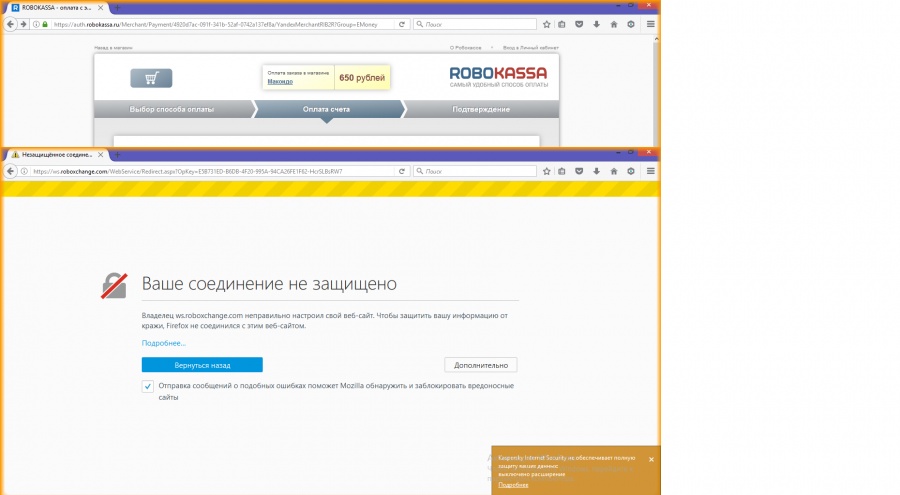Click the Дополнительно button

pyautogui.click(x=481, y=365)
